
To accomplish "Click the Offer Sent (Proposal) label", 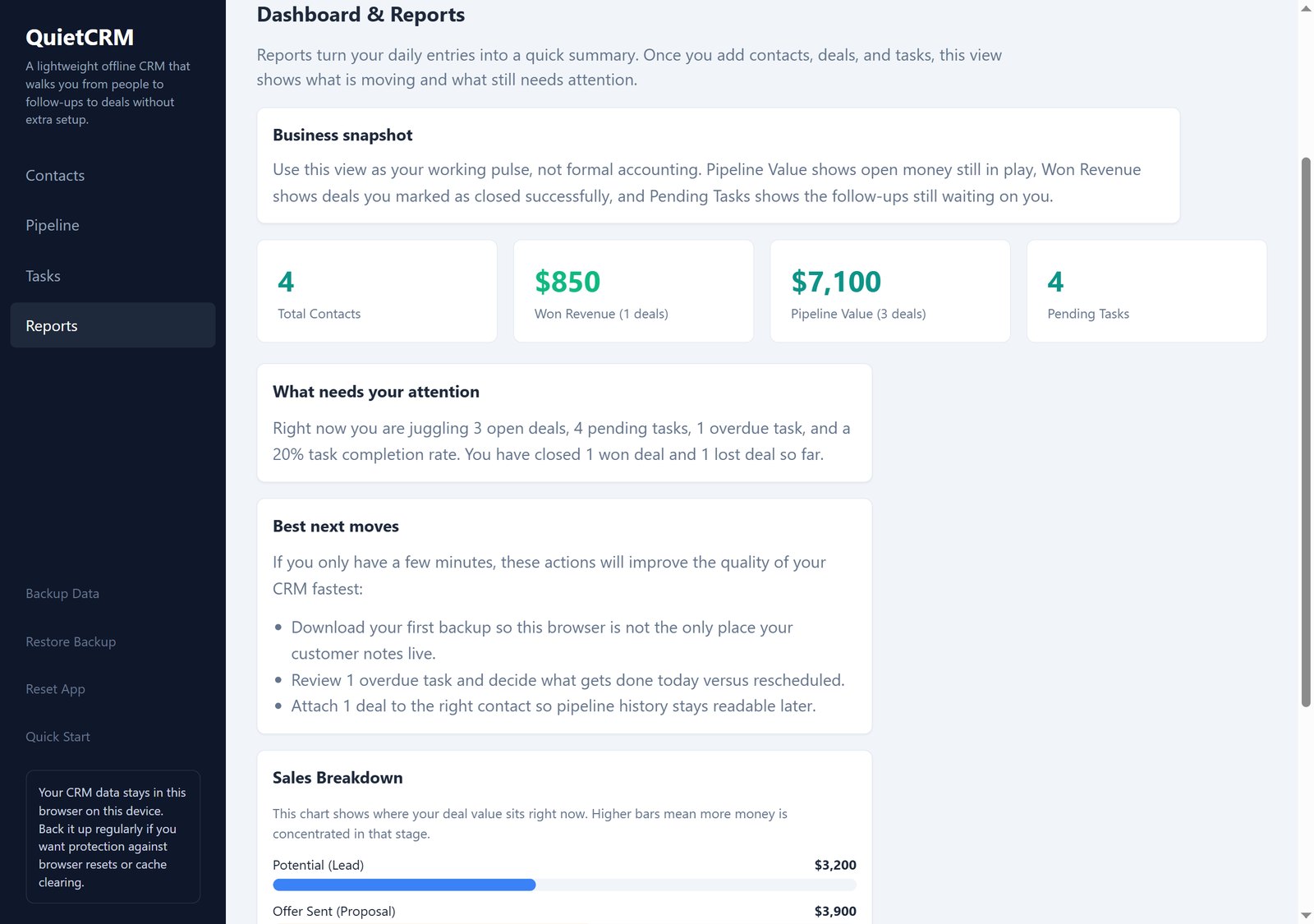I will [x=334, y=911].
